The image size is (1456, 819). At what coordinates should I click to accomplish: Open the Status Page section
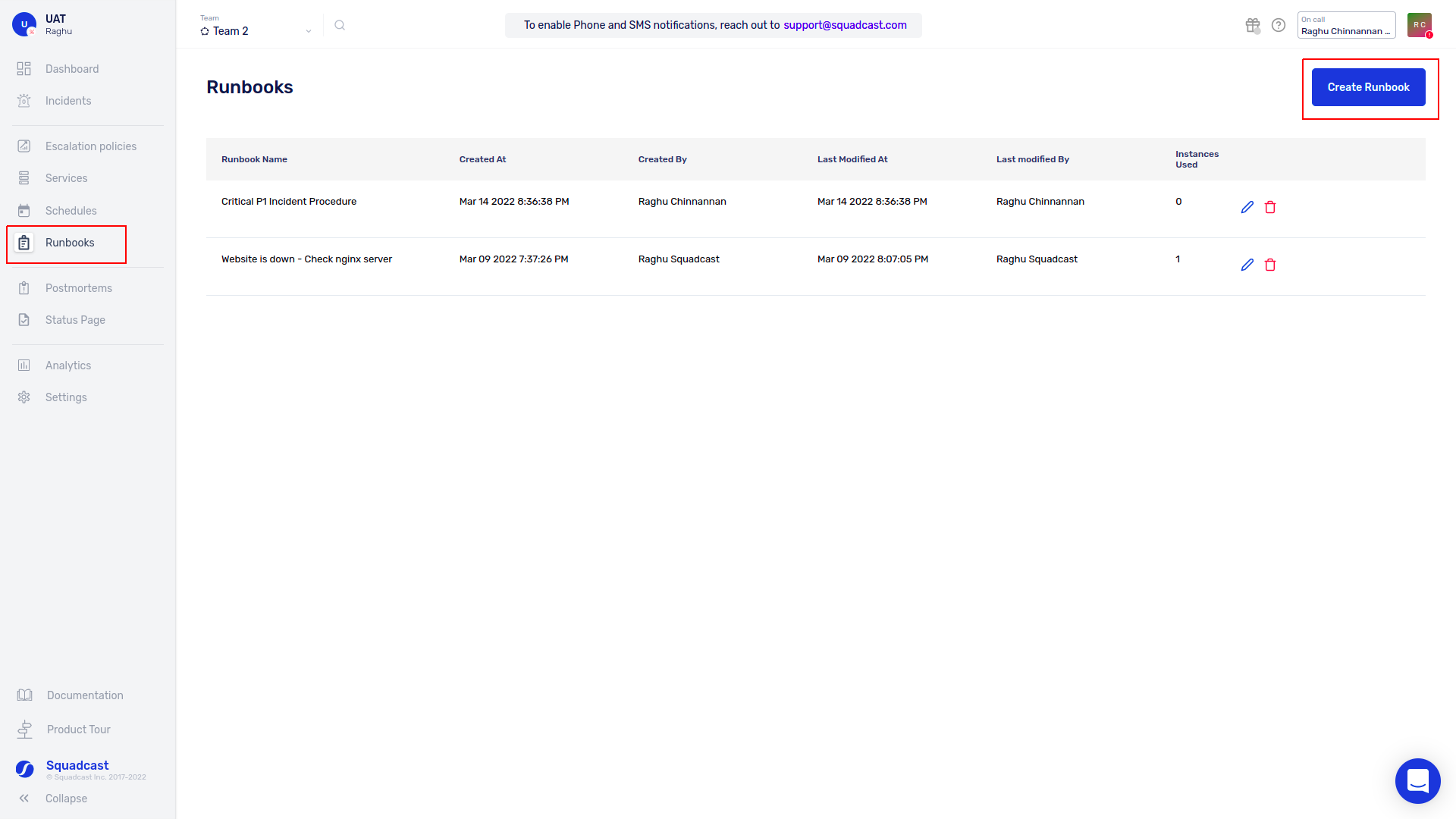[74, 319]
